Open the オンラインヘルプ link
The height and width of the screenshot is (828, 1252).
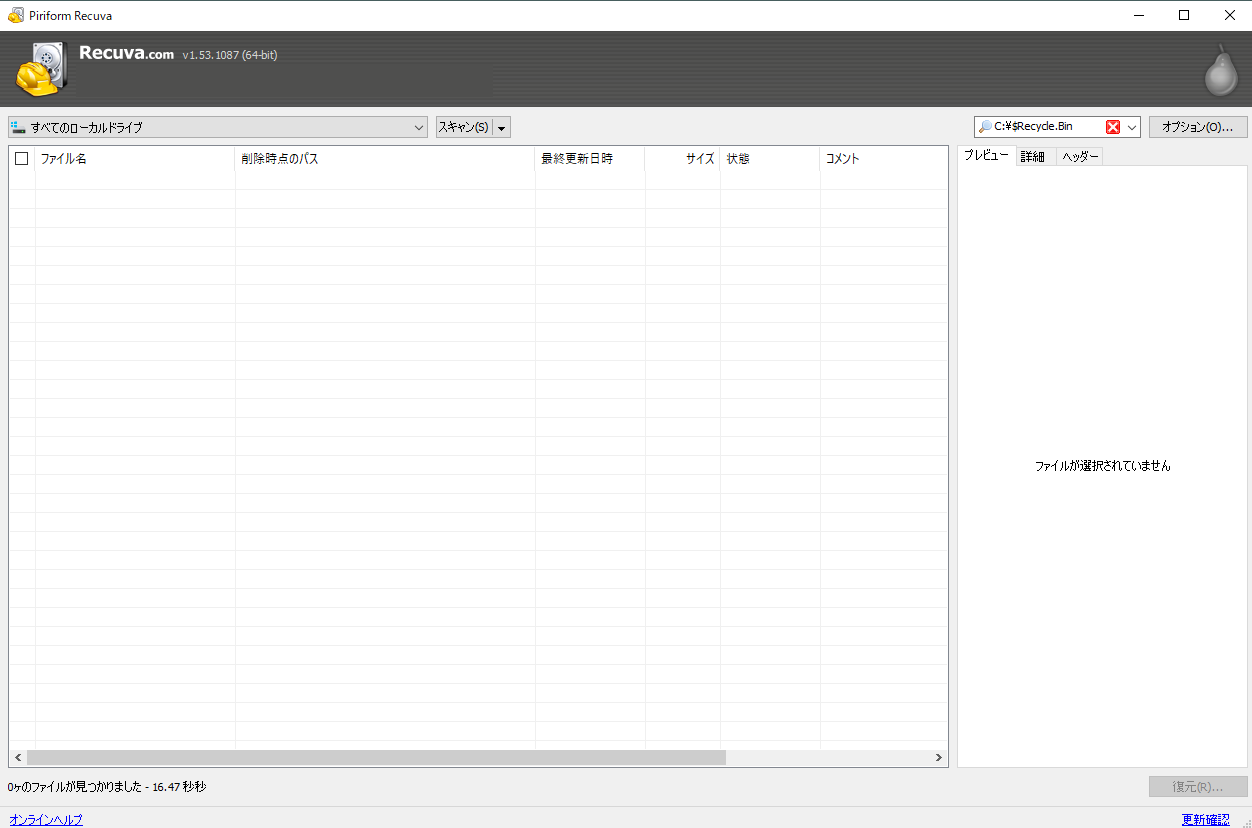pyautogui.click(x=46, y=820)
